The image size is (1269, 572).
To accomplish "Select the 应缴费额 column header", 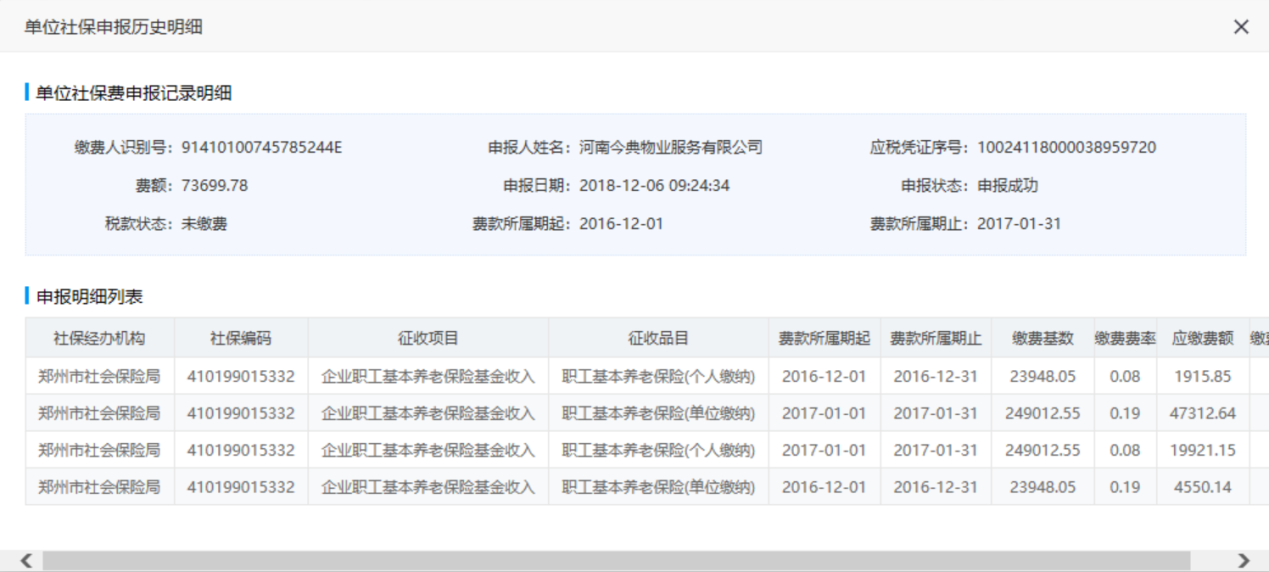I will 1202,338.
